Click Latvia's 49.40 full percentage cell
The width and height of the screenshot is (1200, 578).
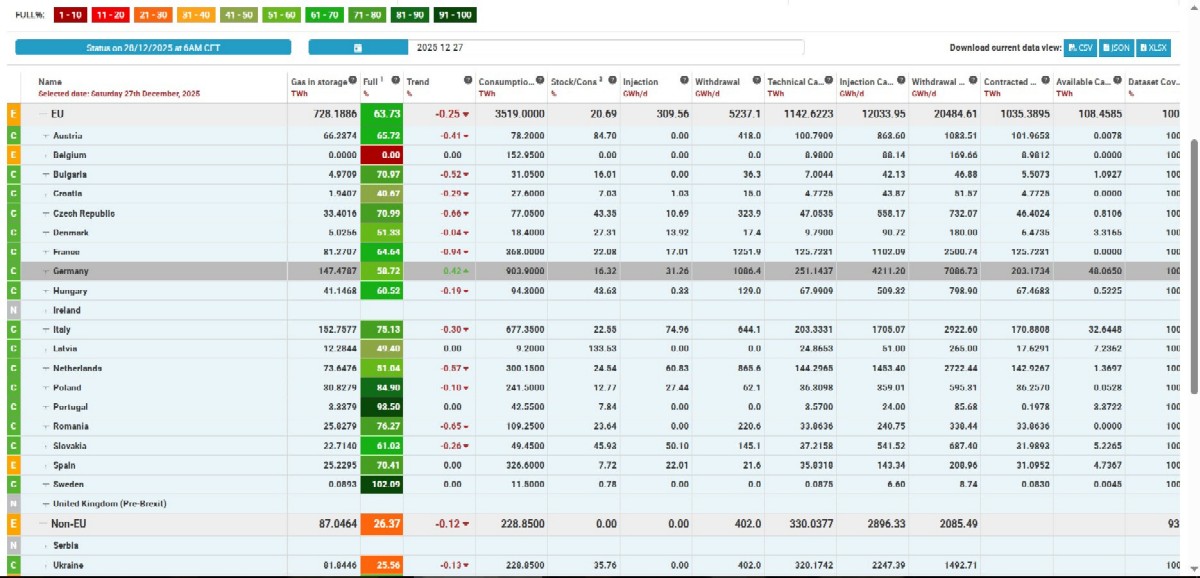(x=383, y=349)
